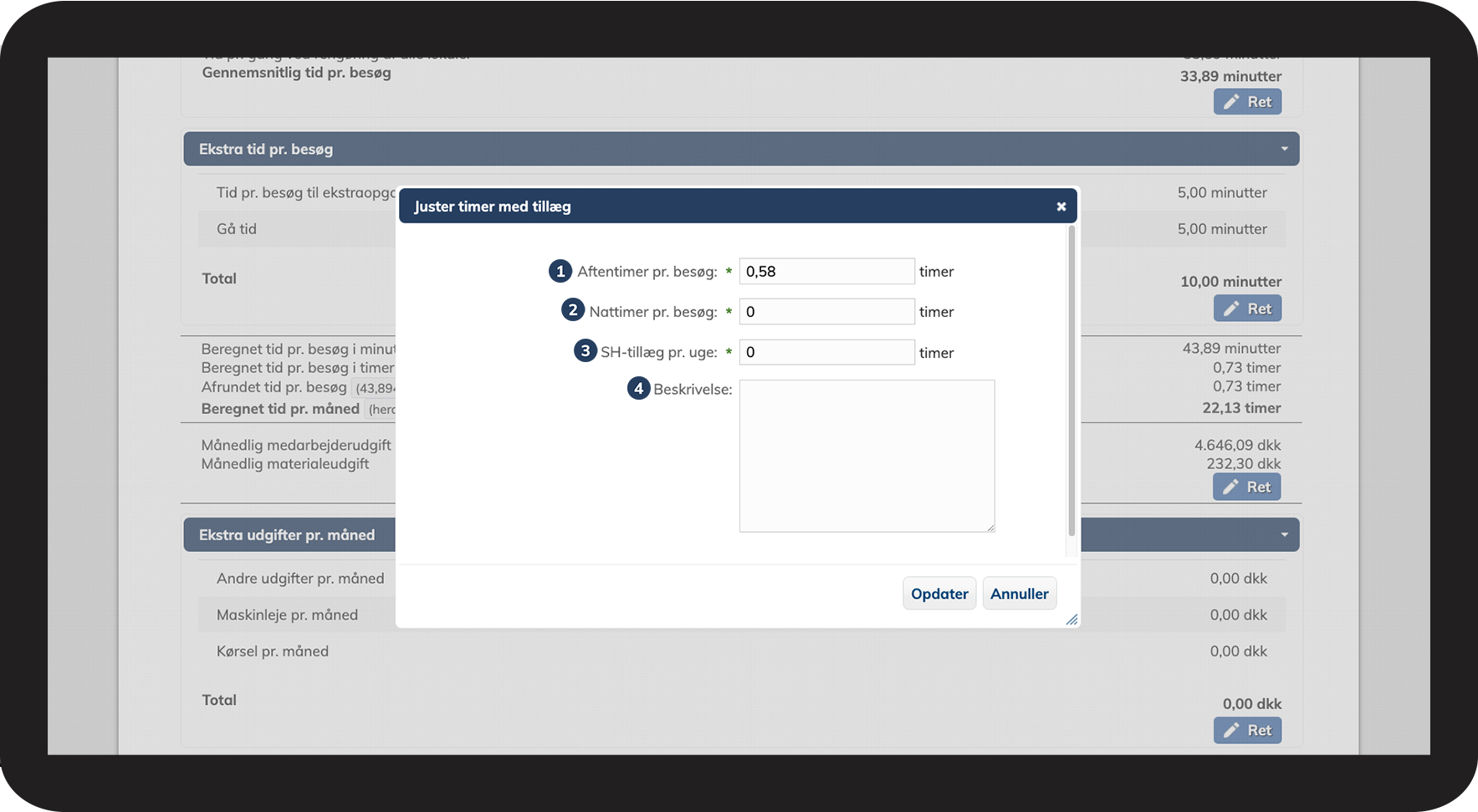Image resolution: width=1478 pixels, height=812 pixels.
Task: Click the Beskrivelse textarea resize grip
Action: coord(990,528)
